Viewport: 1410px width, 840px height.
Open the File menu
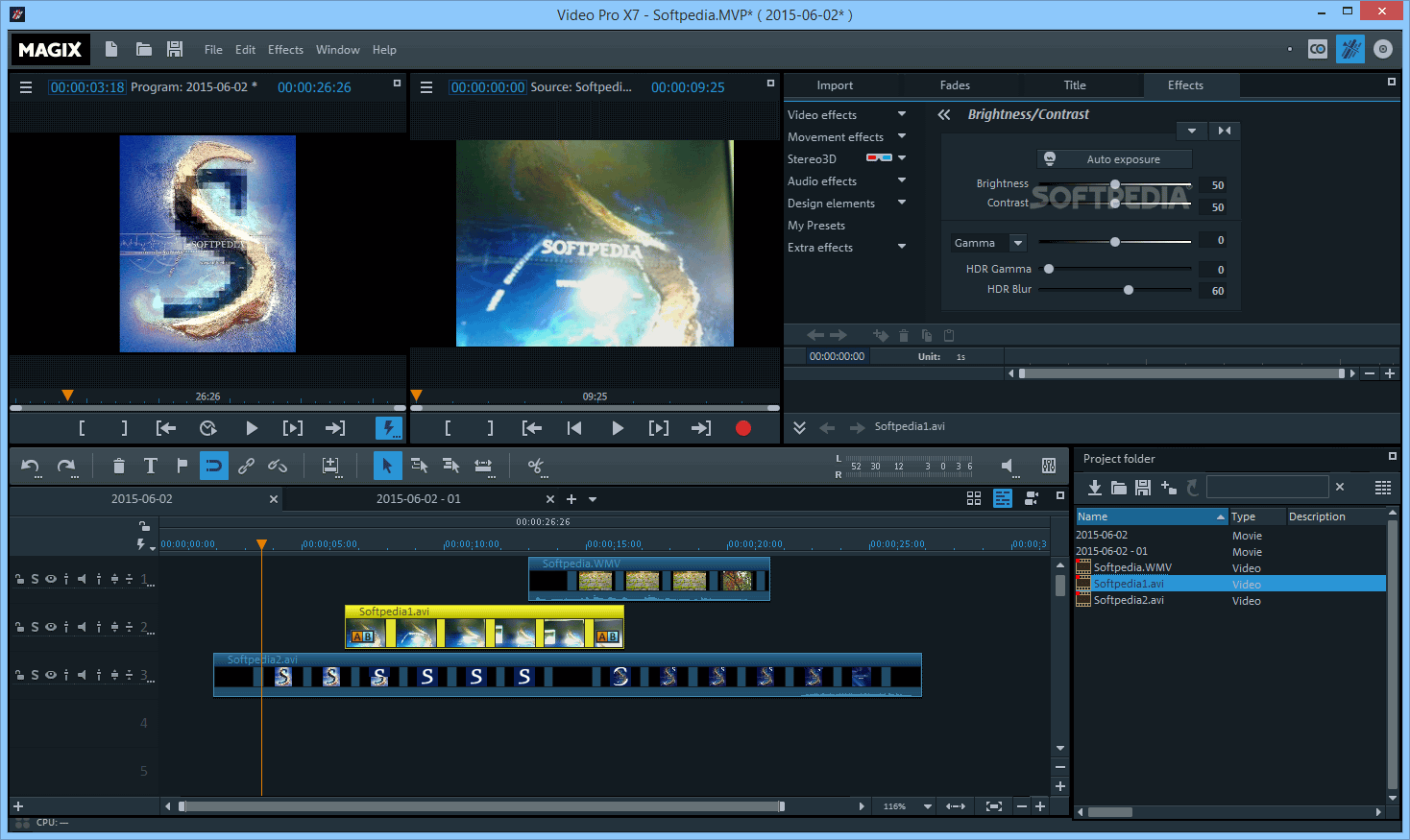[x=213, y=50]
